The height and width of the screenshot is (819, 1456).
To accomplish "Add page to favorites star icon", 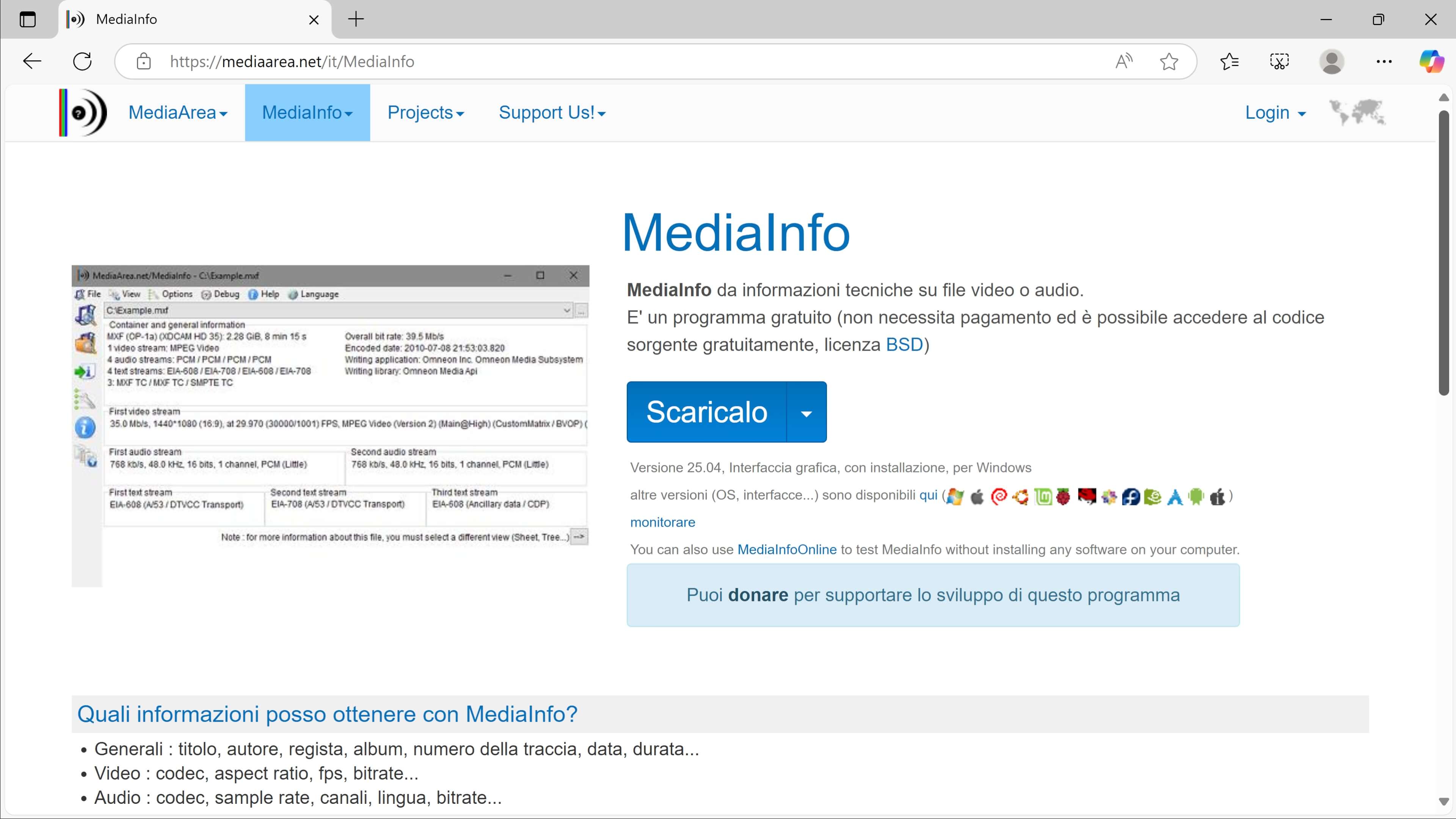I will tap(1169, 61).
